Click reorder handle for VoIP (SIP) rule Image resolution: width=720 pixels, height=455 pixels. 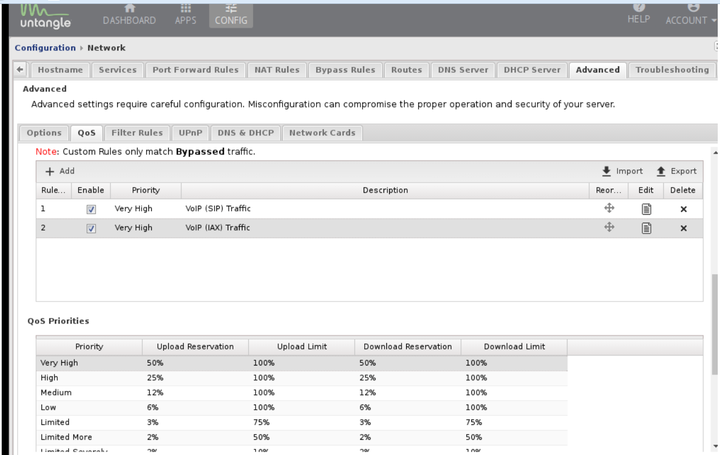click(x=608, y=208)
